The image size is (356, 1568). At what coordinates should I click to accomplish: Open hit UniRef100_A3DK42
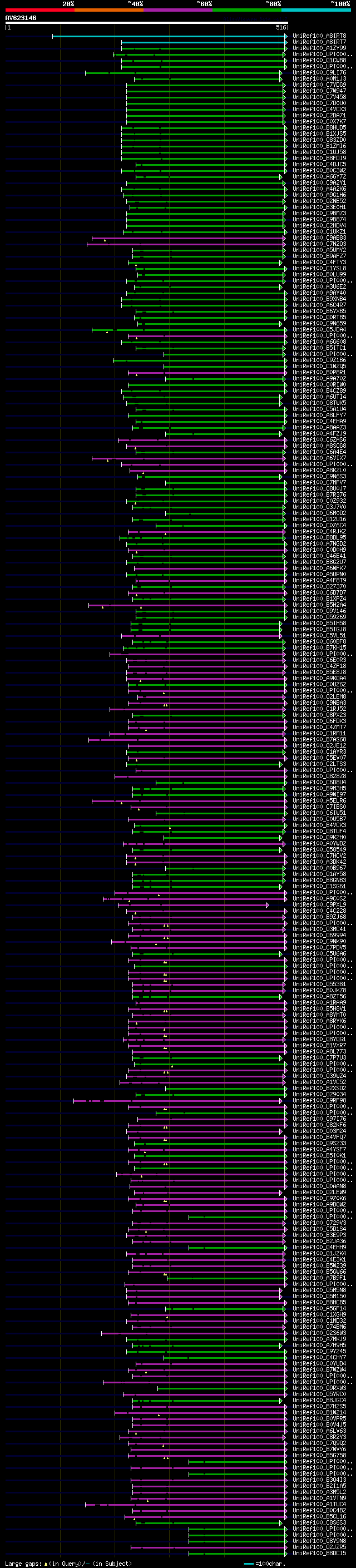(319, 862)
